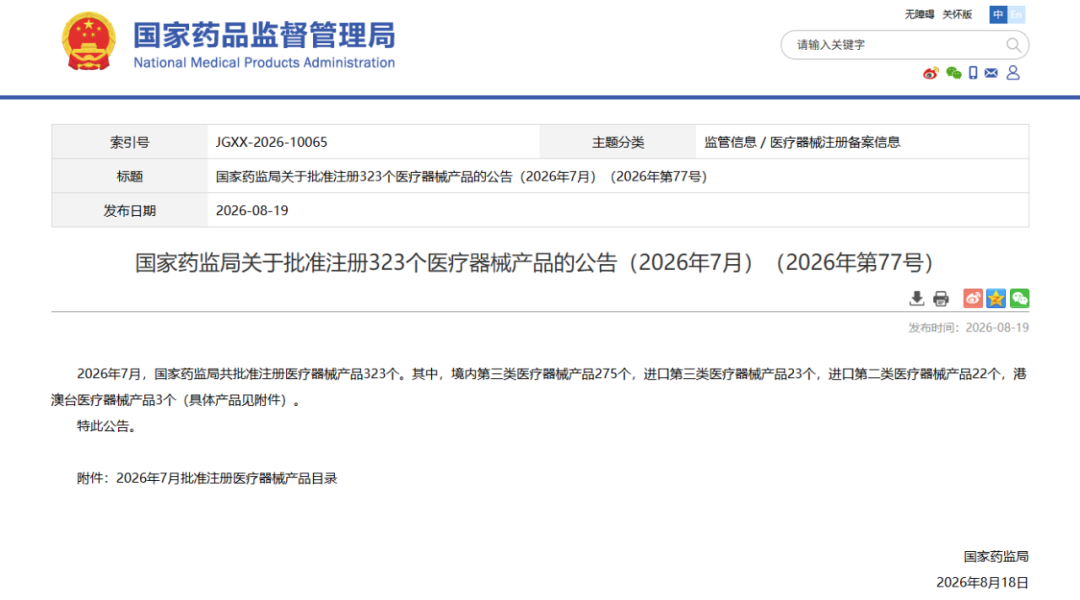Click the national emblem logo

88,41
